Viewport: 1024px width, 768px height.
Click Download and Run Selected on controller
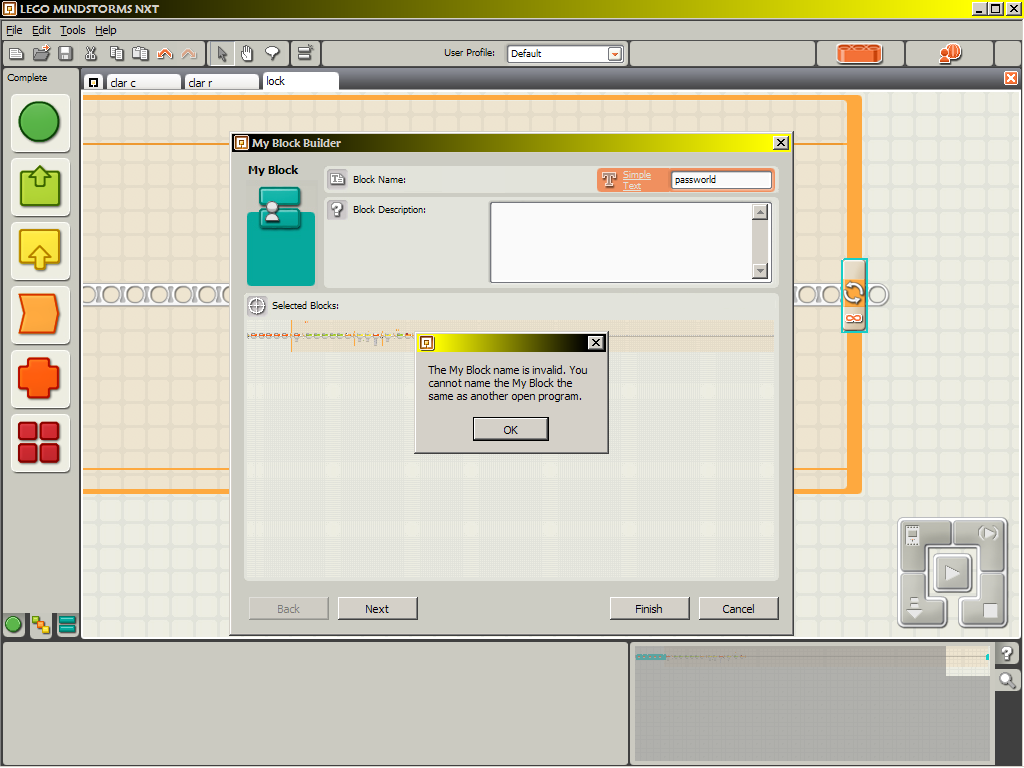(x=987, y=534)
